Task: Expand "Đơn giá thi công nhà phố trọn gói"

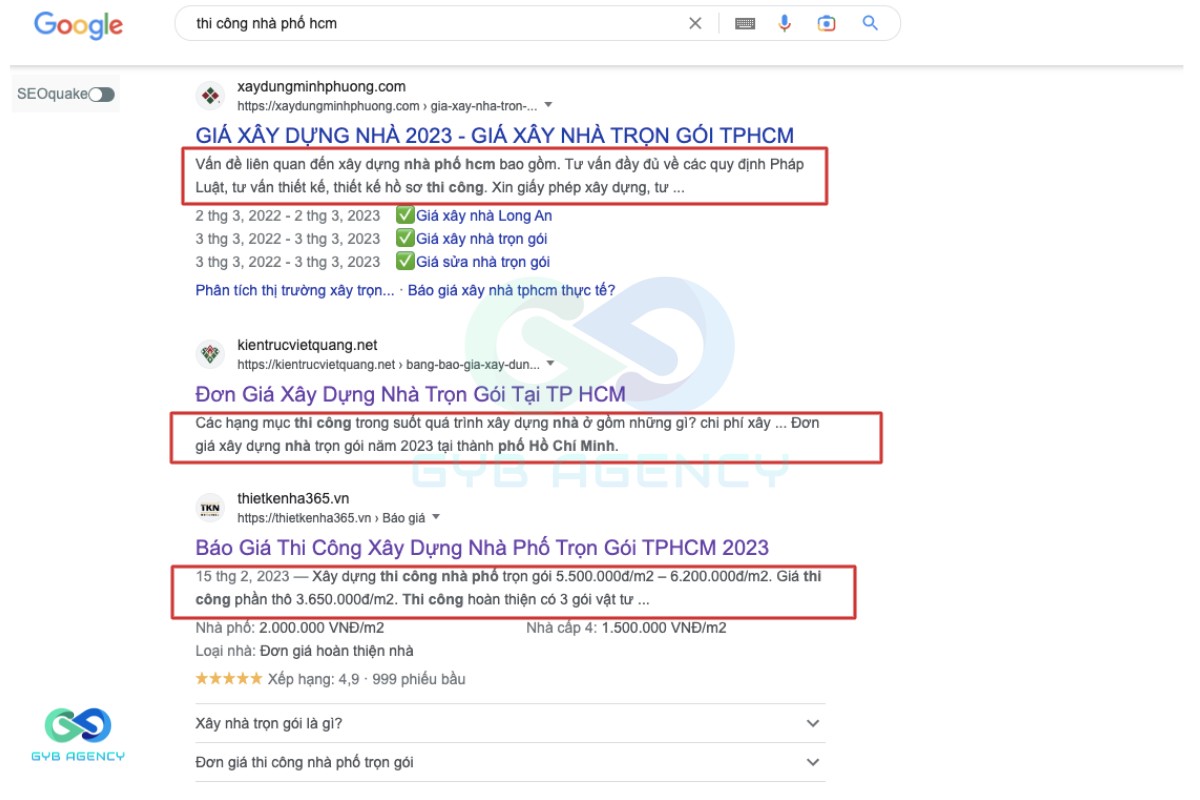Action: pos(510,762)
